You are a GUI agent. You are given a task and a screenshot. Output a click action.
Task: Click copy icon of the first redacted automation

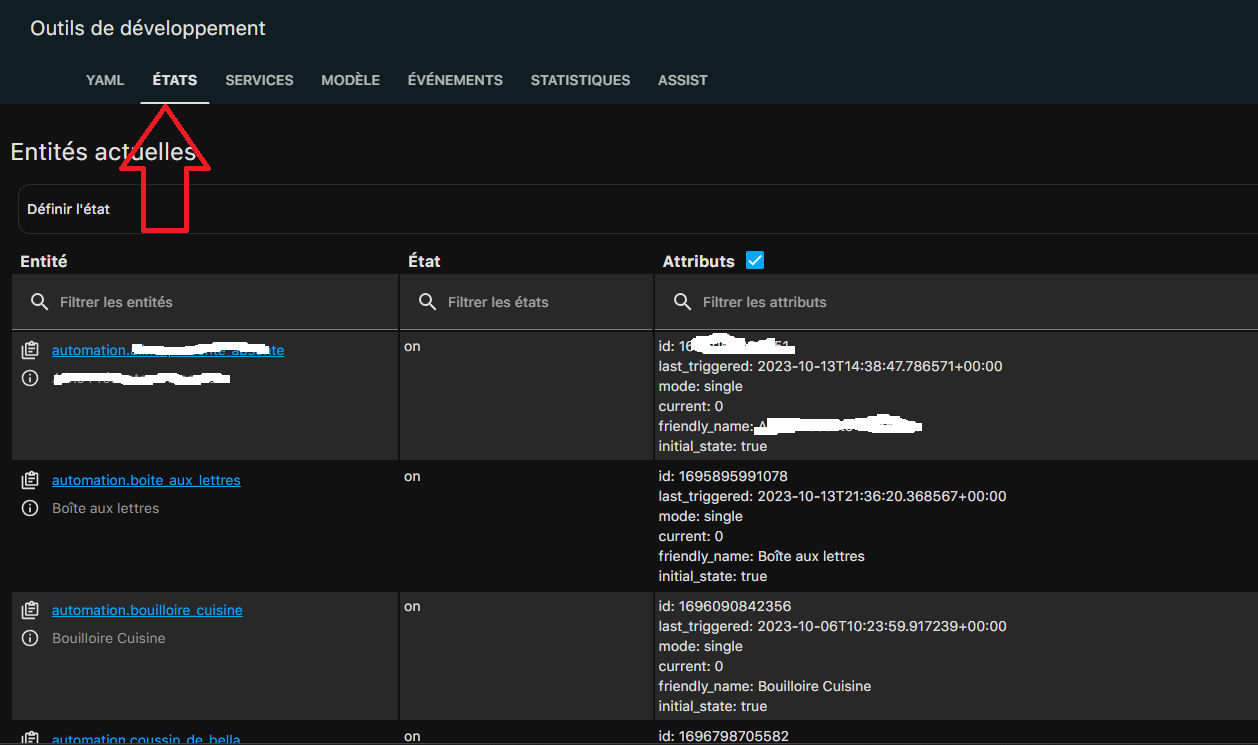click(x=30, y=351)
